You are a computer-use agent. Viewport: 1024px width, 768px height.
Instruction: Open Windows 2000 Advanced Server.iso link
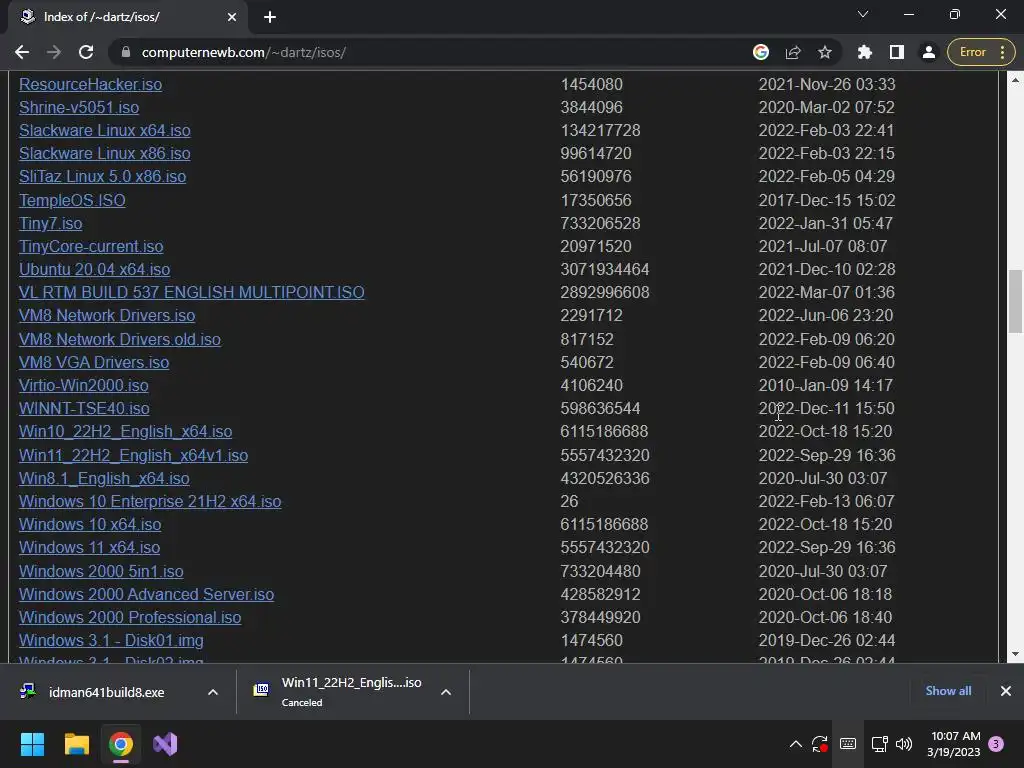click(146, 594)
